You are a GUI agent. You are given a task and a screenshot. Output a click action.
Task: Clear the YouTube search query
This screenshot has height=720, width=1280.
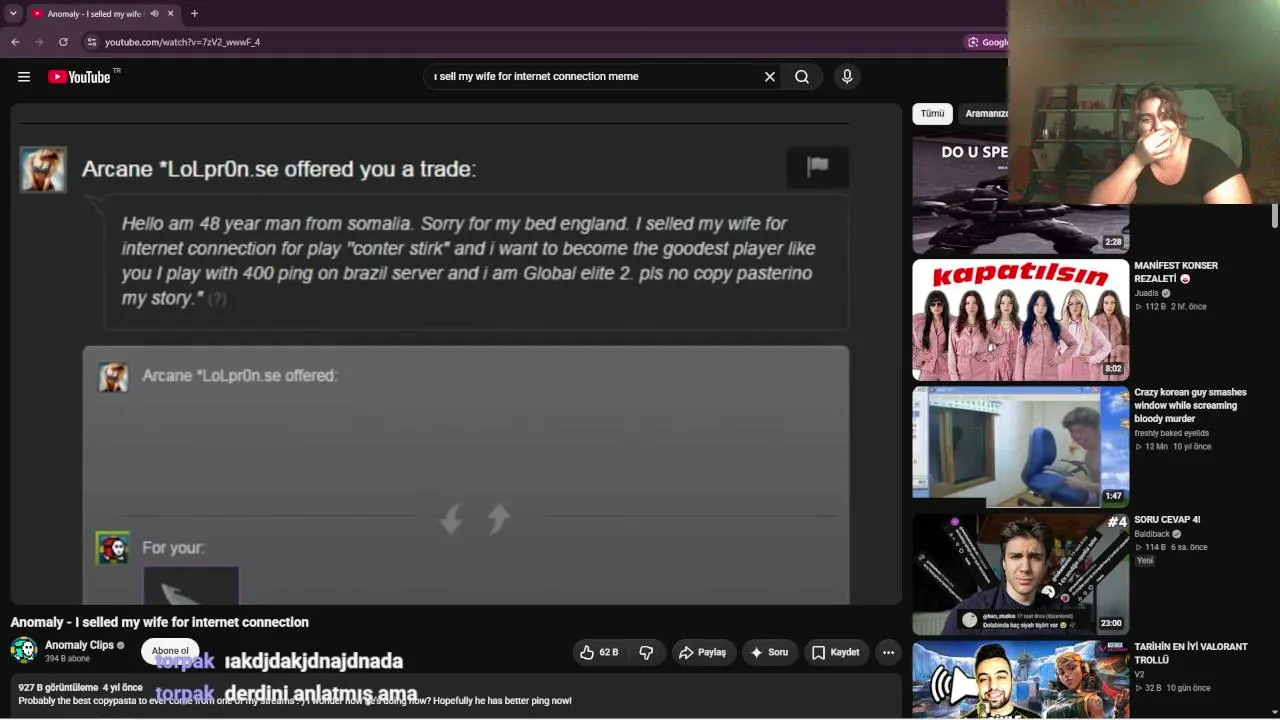click(770, 77)
